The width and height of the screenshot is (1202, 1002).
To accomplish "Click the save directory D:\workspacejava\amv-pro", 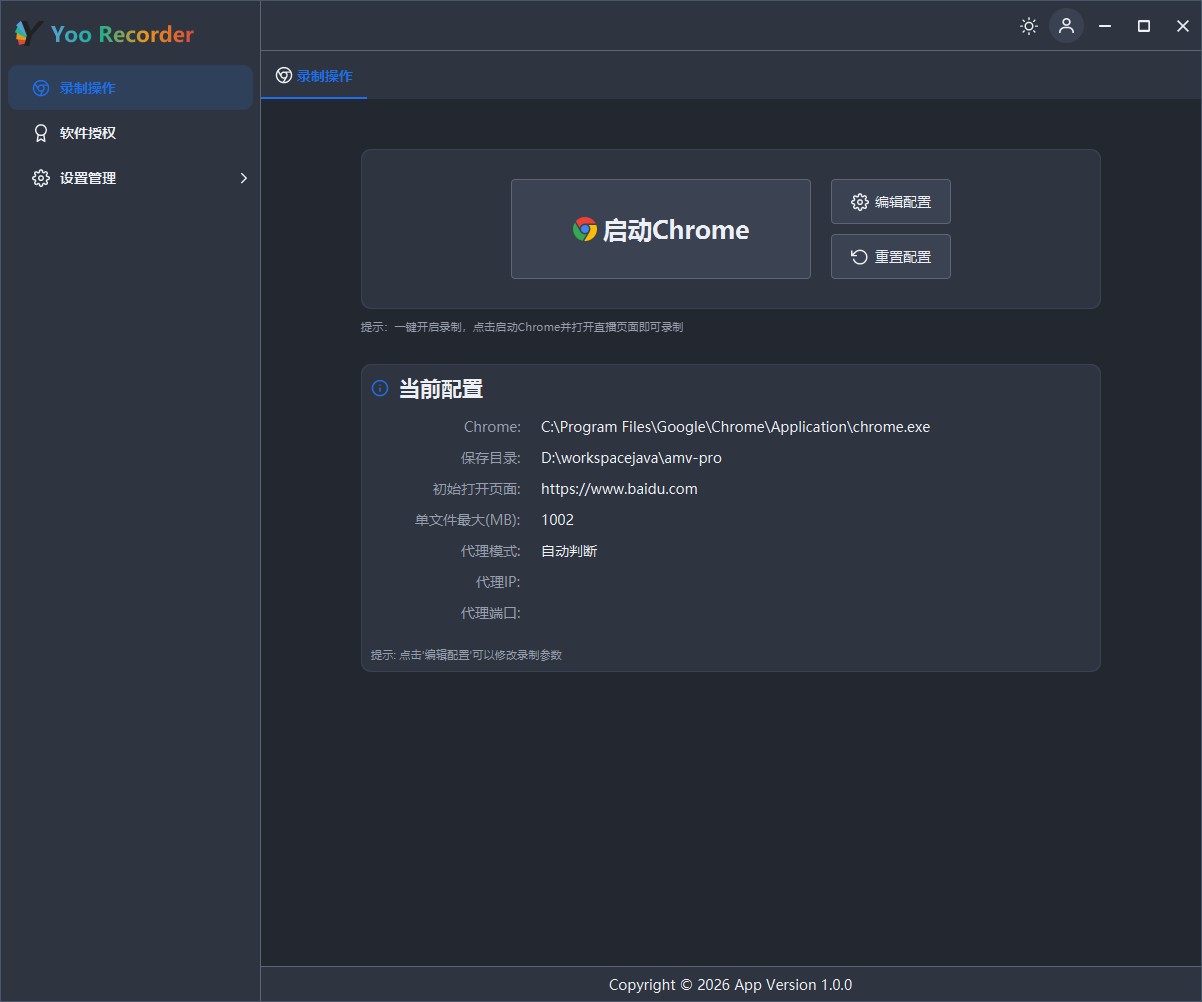I will click(x=631, y=458).
